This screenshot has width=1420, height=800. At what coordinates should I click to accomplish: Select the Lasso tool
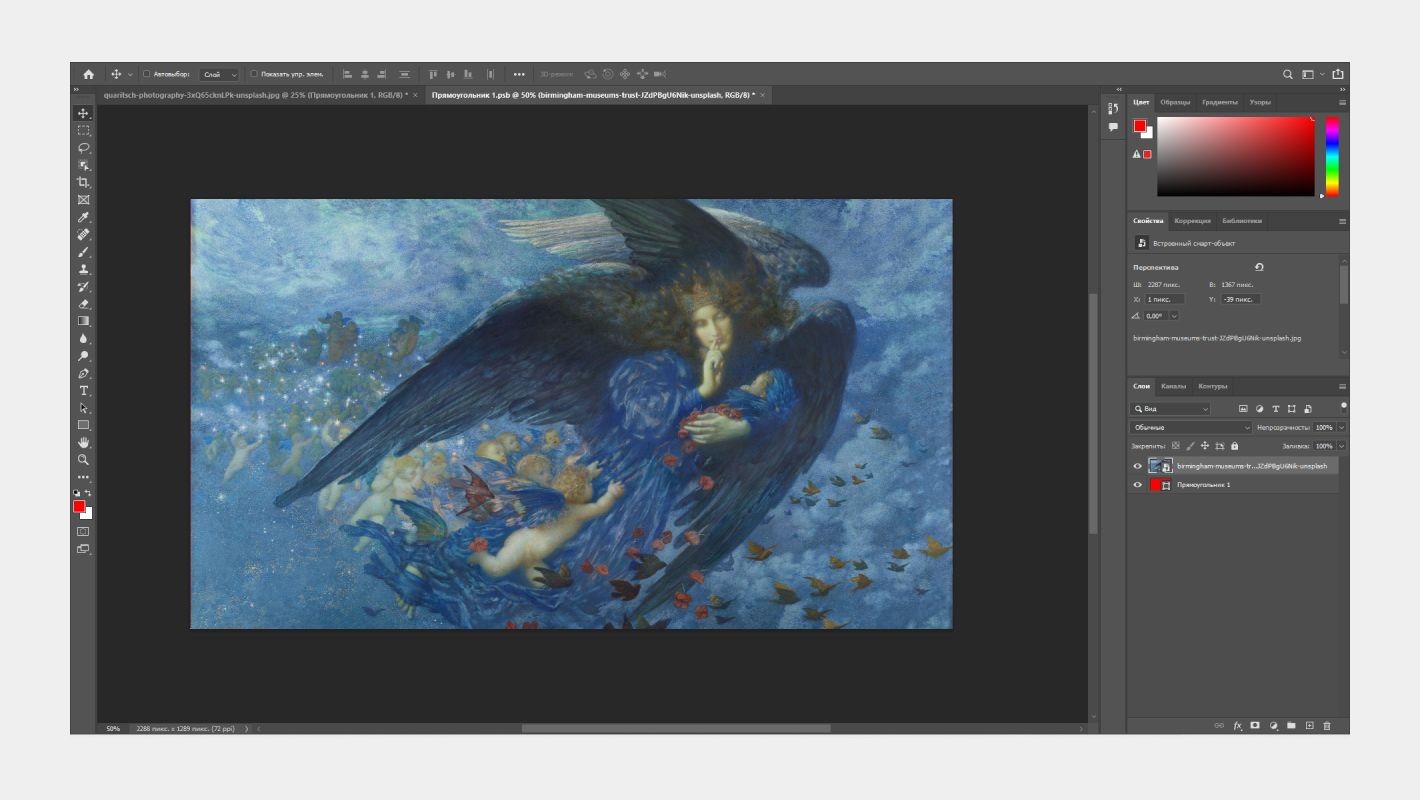pos(84,148)
